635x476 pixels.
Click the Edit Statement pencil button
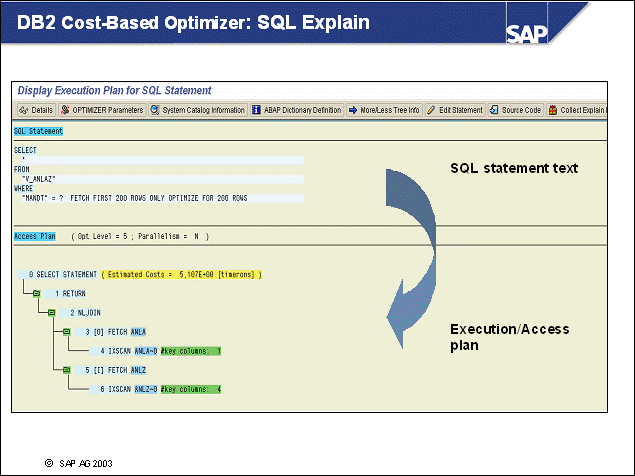(455, 110)
